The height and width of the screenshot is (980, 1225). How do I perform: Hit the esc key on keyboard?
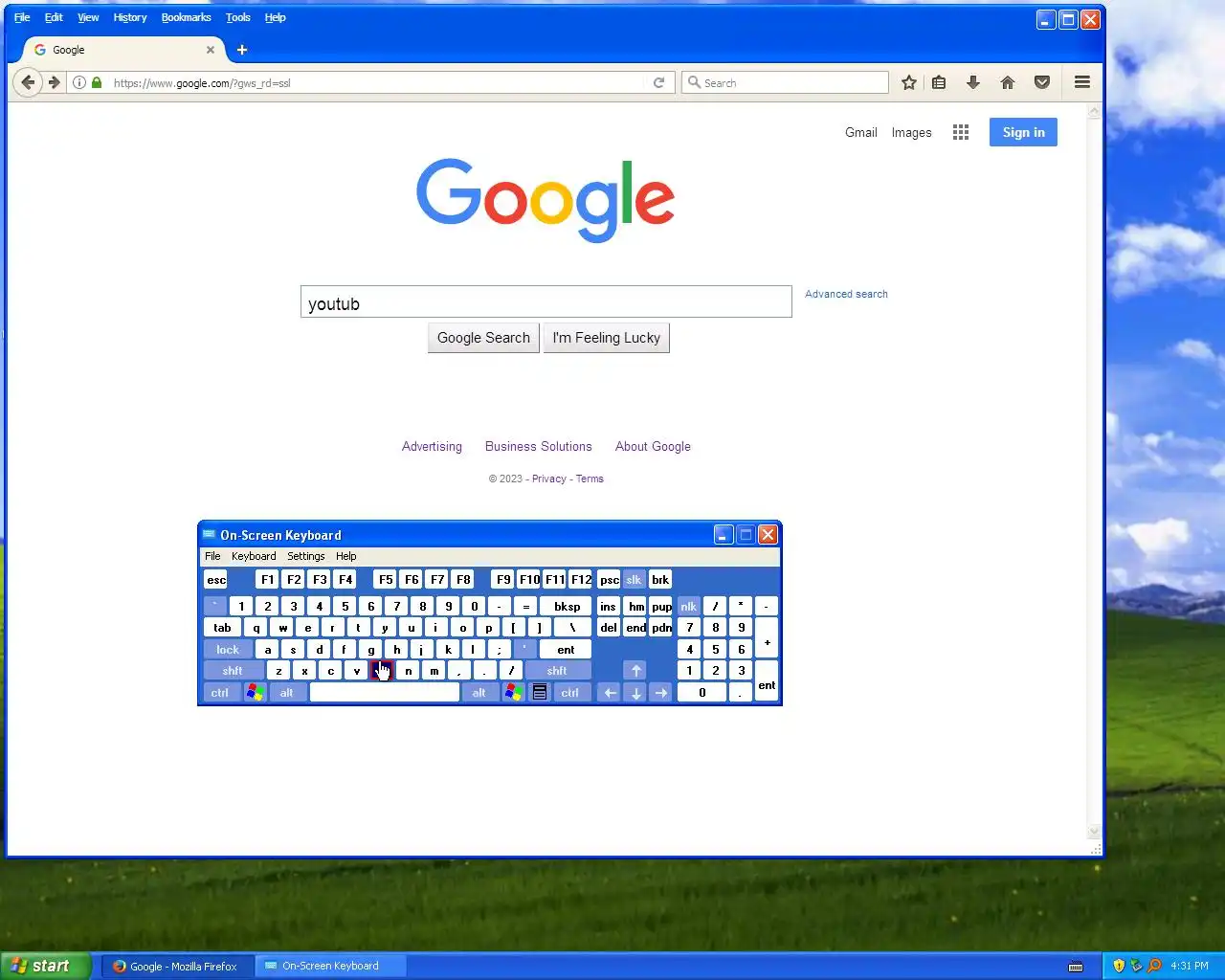[216, 579]
